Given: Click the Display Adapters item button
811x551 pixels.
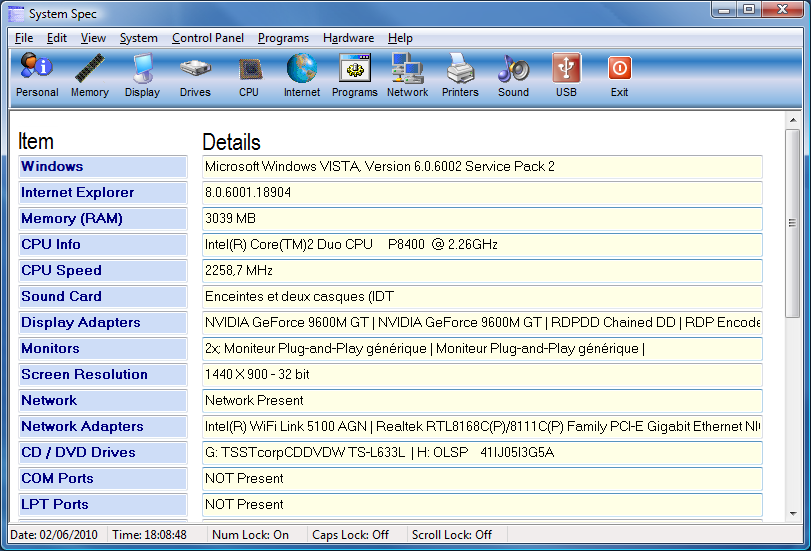Looking at the screenshot, I should click(103, 322).
